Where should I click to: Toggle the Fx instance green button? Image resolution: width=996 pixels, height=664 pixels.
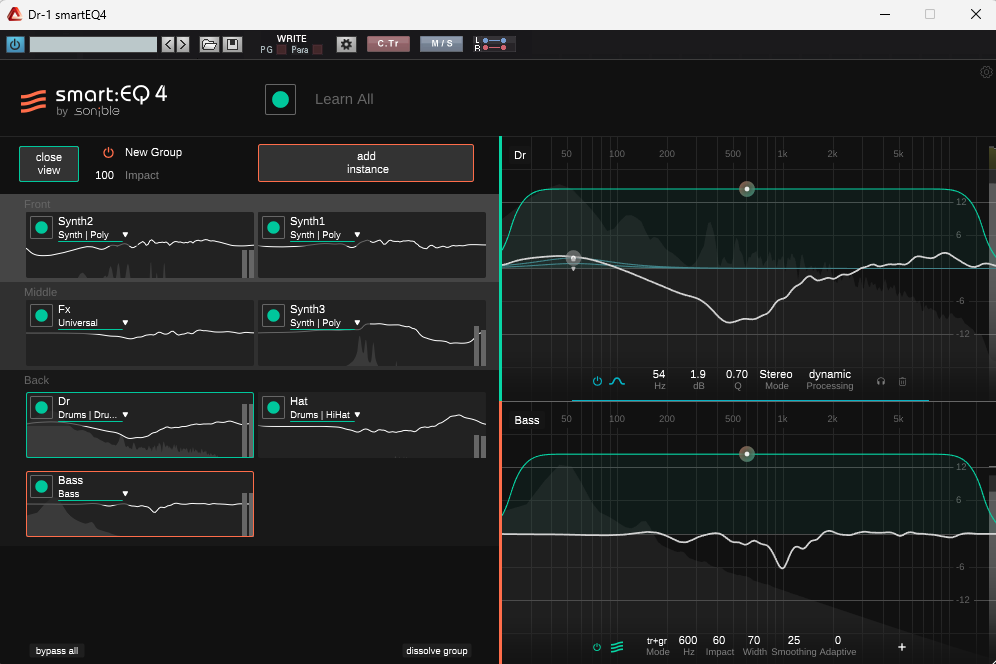tap(42, 316)
